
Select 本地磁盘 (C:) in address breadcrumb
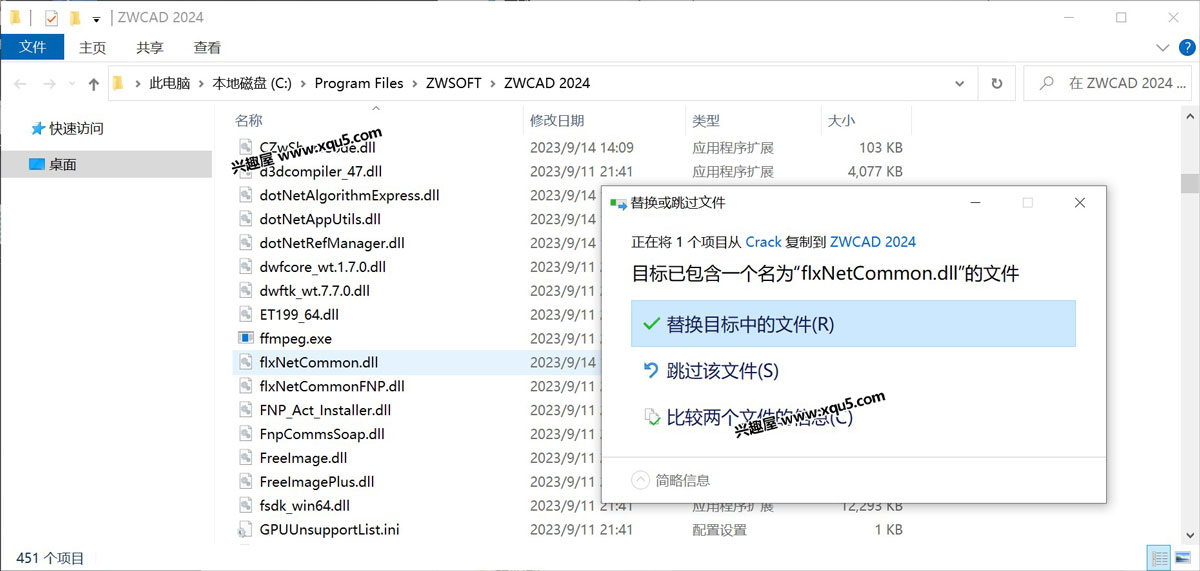tap(252, 84)
